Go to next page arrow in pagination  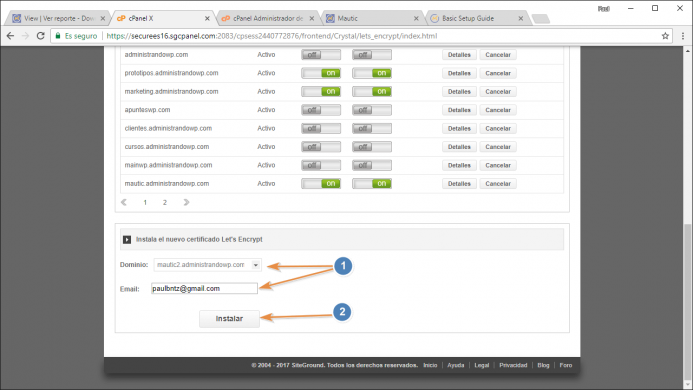click(186, 202)
